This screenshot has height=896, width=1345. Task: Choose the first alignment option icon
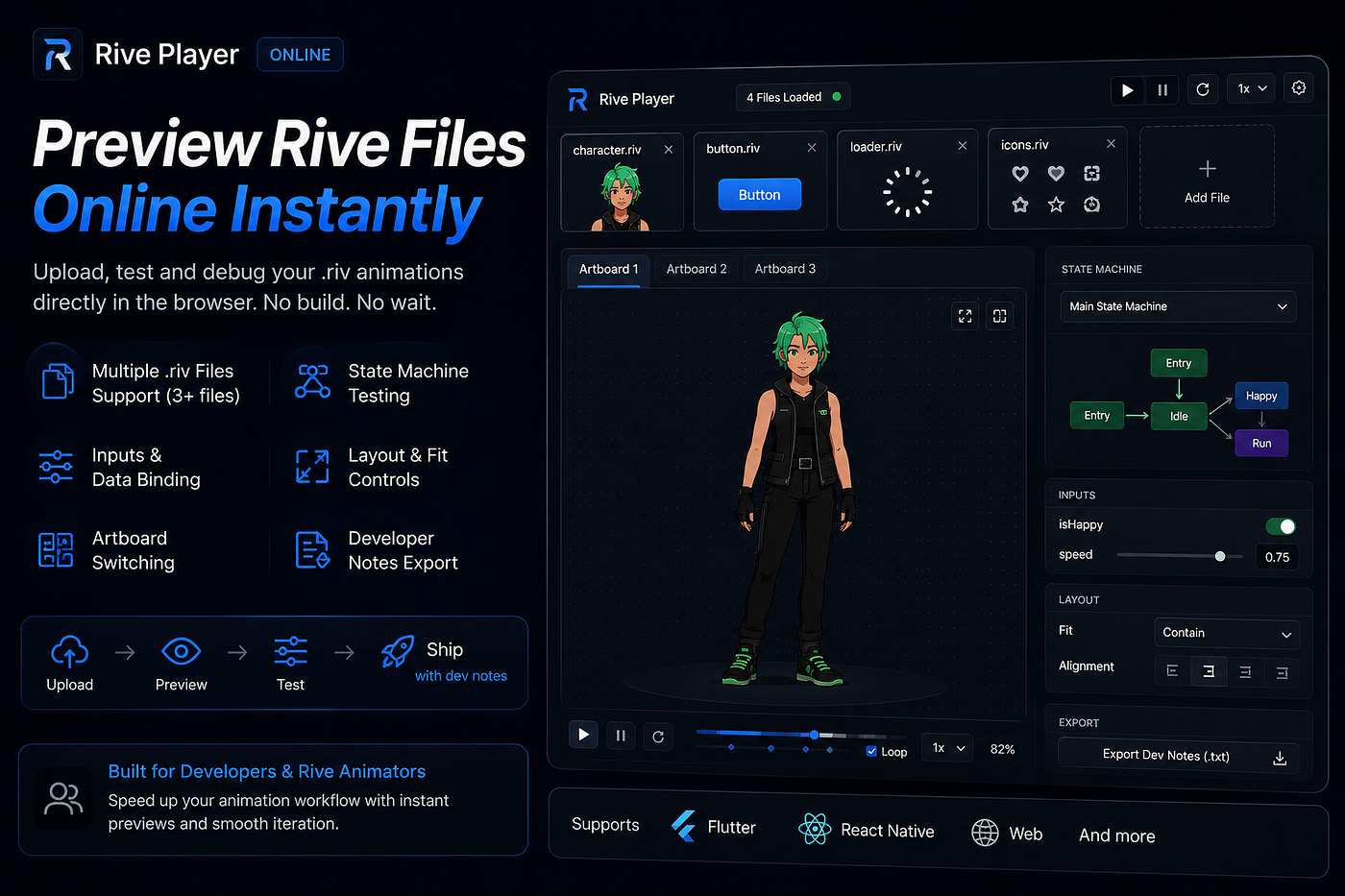click(x=1172, y=671)
